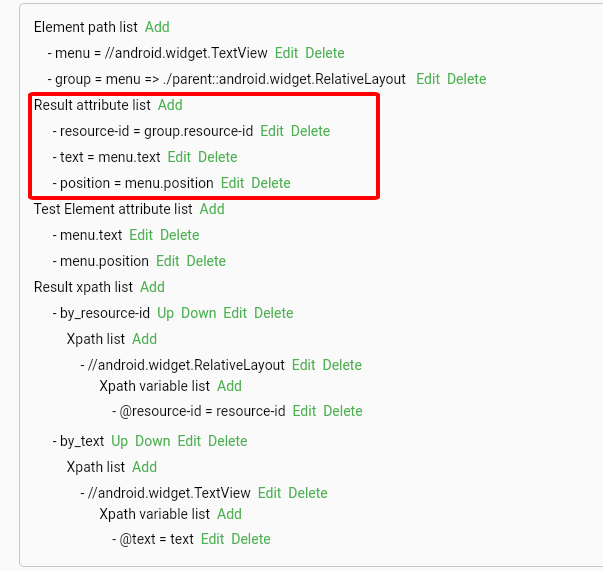This screenshot has width=603, height=571.
Task: Add to Xpath list under by_resource-id
Action: [x=144, y=339]
